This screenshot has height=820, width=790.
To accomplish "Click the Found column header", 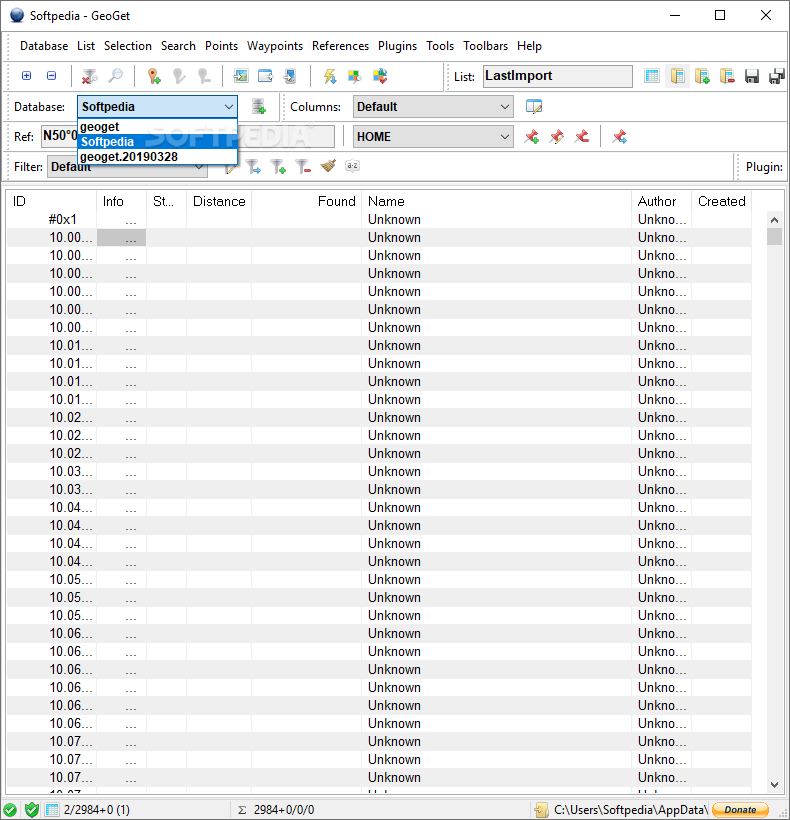I will point(306,201).
